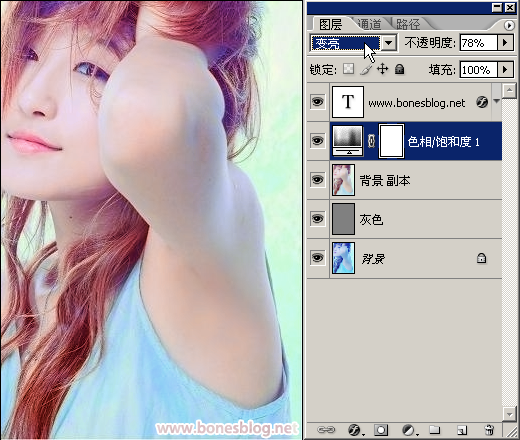
Task: Add a layer style via fx icon
Action: click(355, 430)
